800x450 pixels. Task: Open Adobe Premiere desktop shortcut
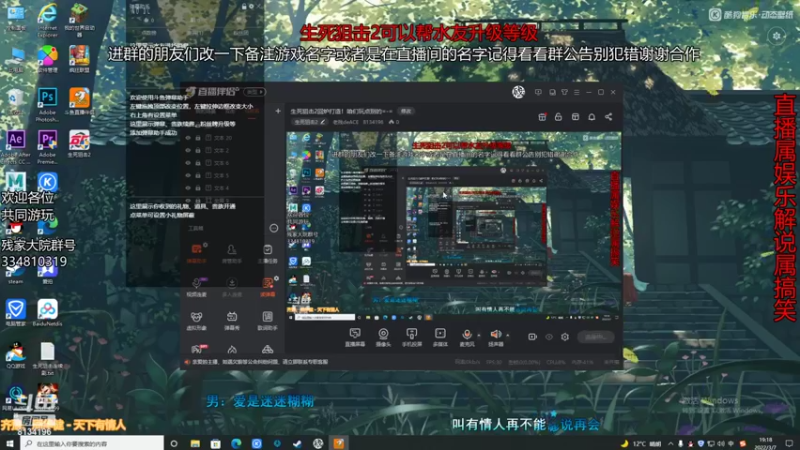click(47, 147)
